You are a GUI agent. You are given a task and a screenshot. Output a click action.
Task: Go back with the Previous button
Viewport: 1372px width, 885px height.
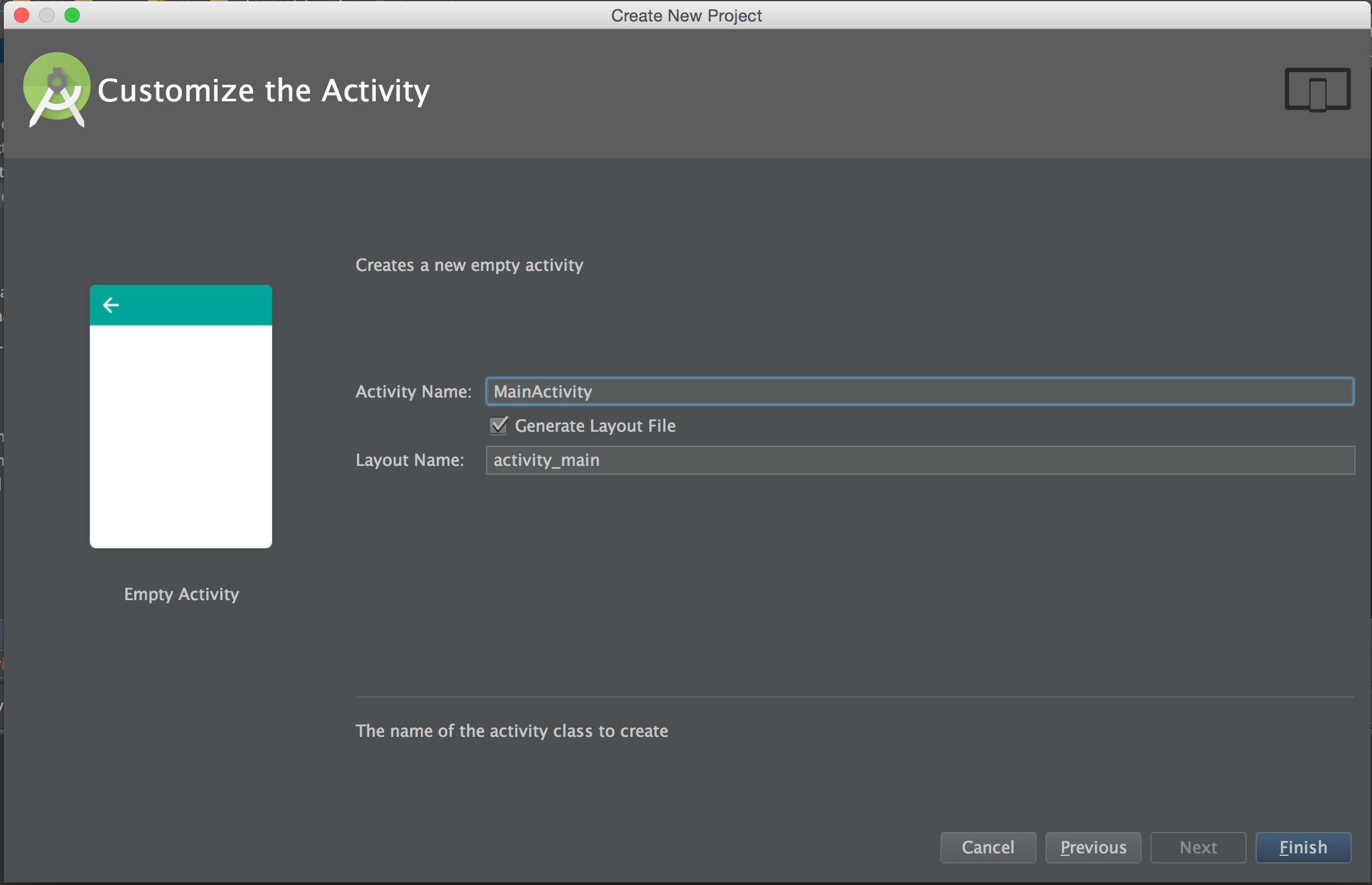1093,847
